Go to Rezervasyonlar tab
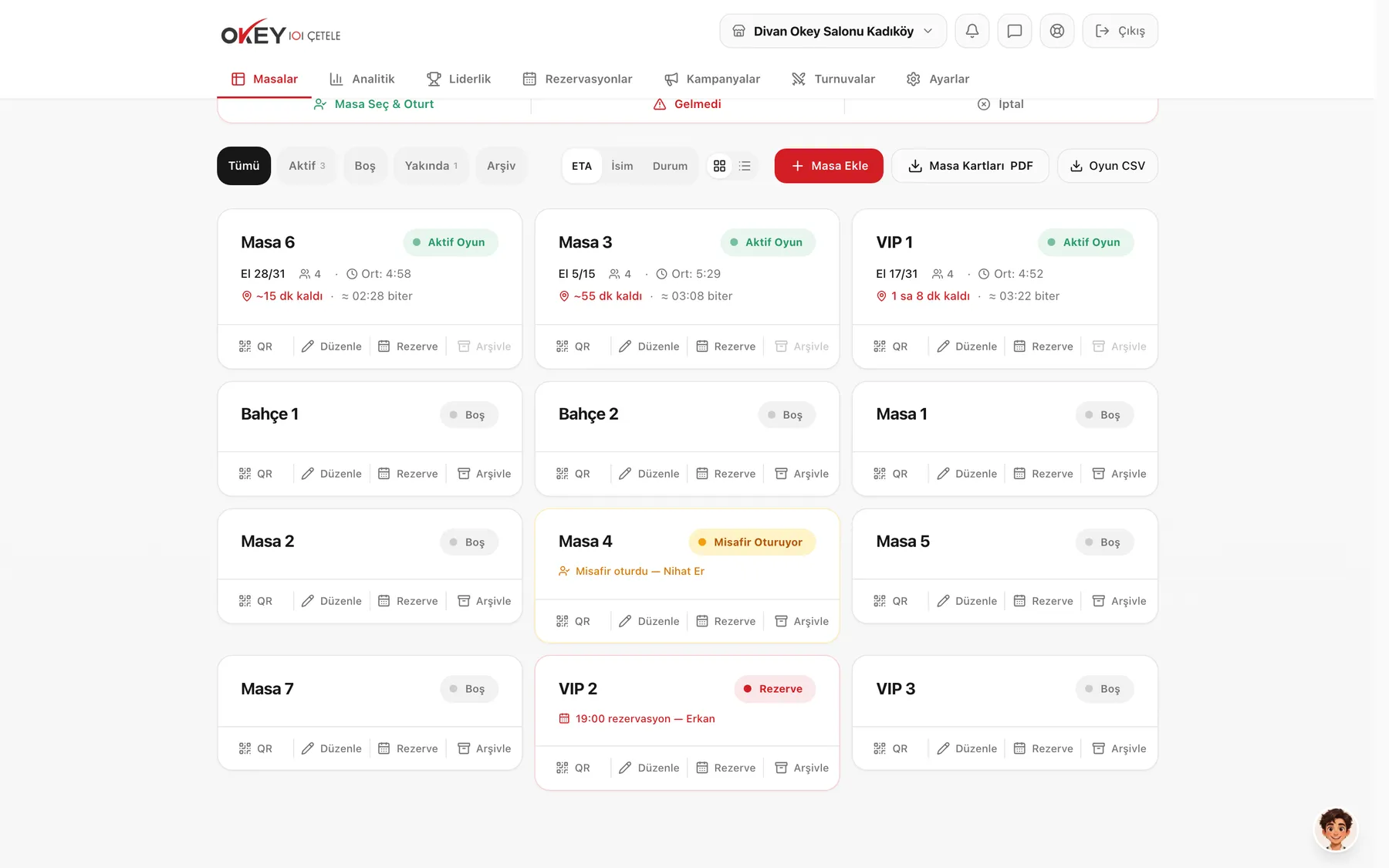 point(577,79)
